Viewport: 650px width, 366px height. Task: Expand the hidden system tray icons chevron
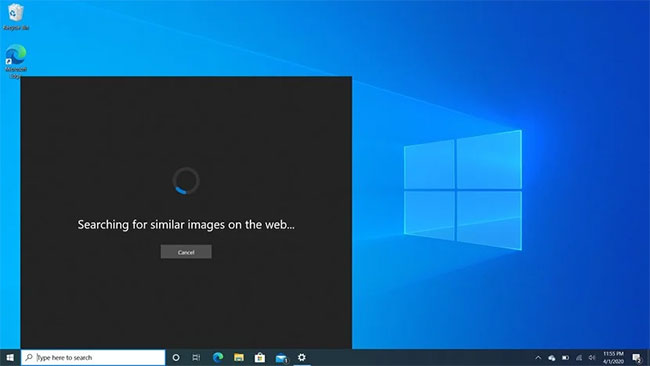[538, 357]
